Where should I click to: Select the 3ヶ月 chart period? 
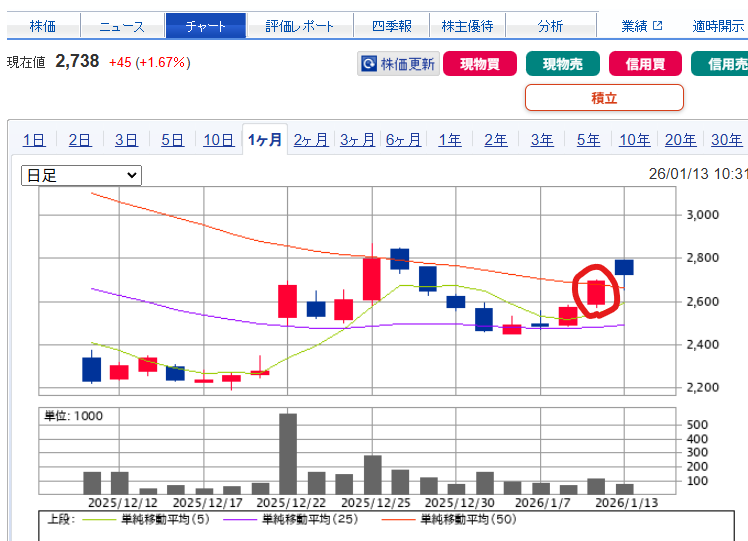click(357, 140)
